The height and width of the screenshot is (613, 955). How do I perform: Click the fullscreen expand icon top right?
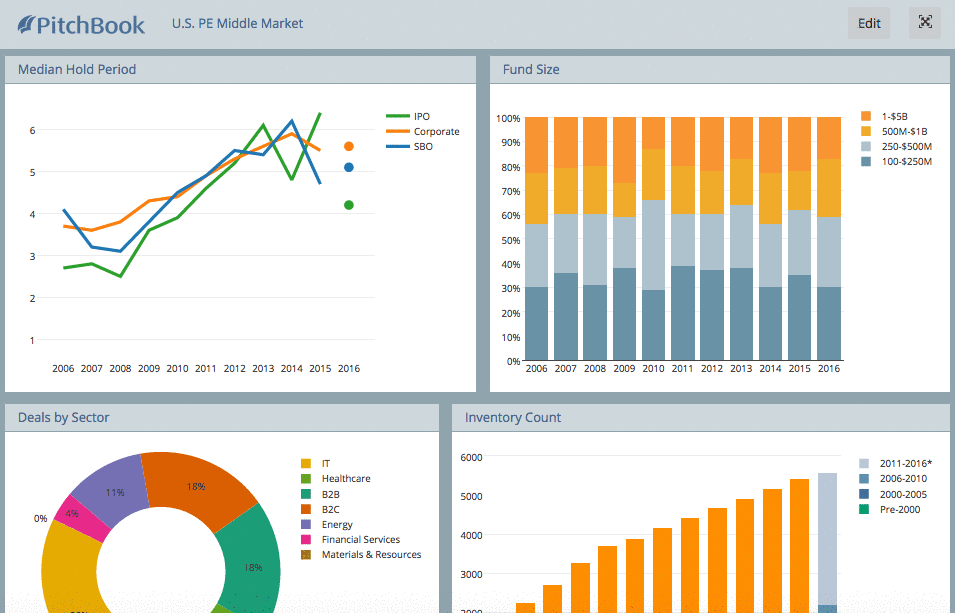(x=924, y=22)
